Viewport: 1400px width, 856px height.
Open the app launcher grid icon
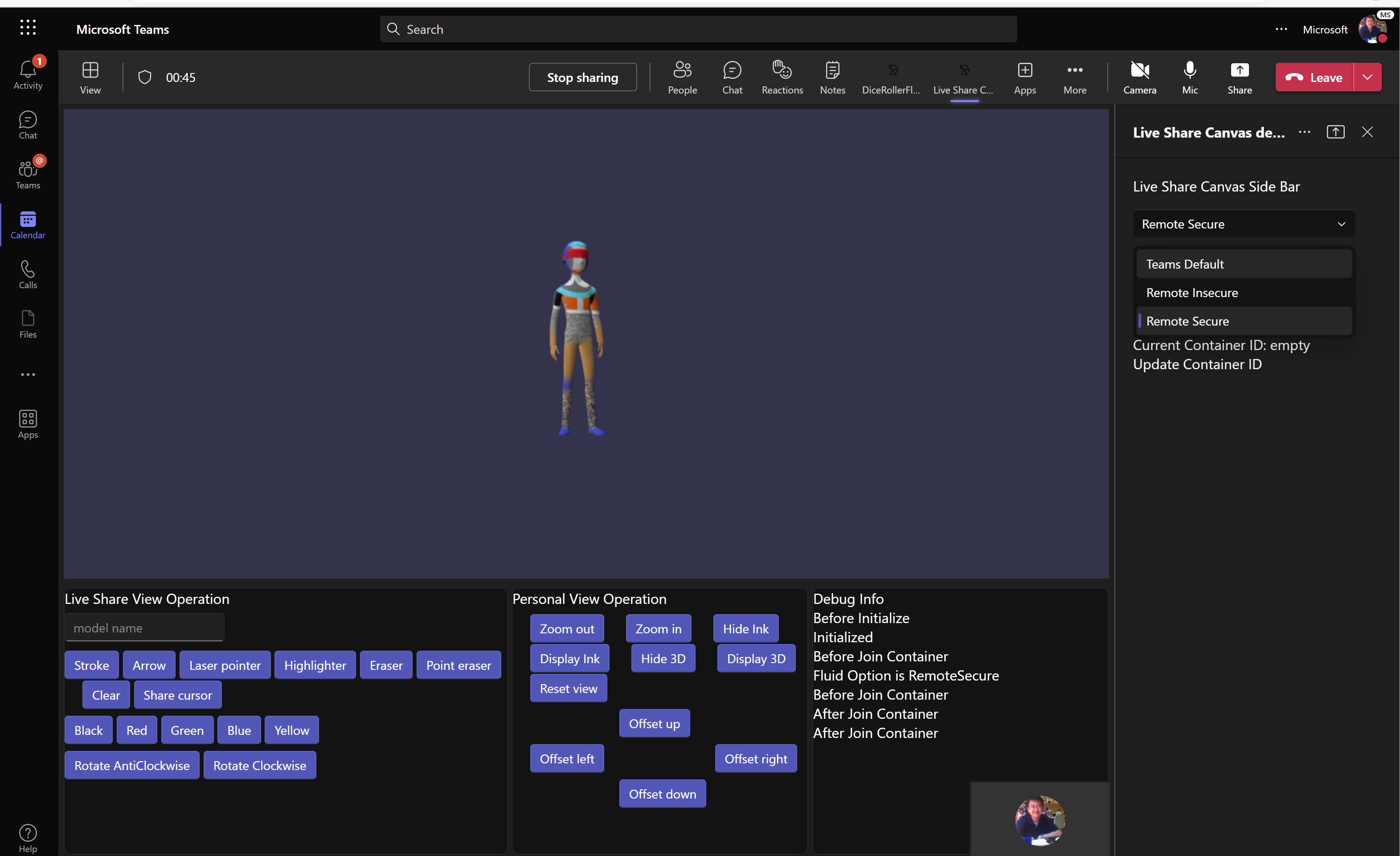28,27
